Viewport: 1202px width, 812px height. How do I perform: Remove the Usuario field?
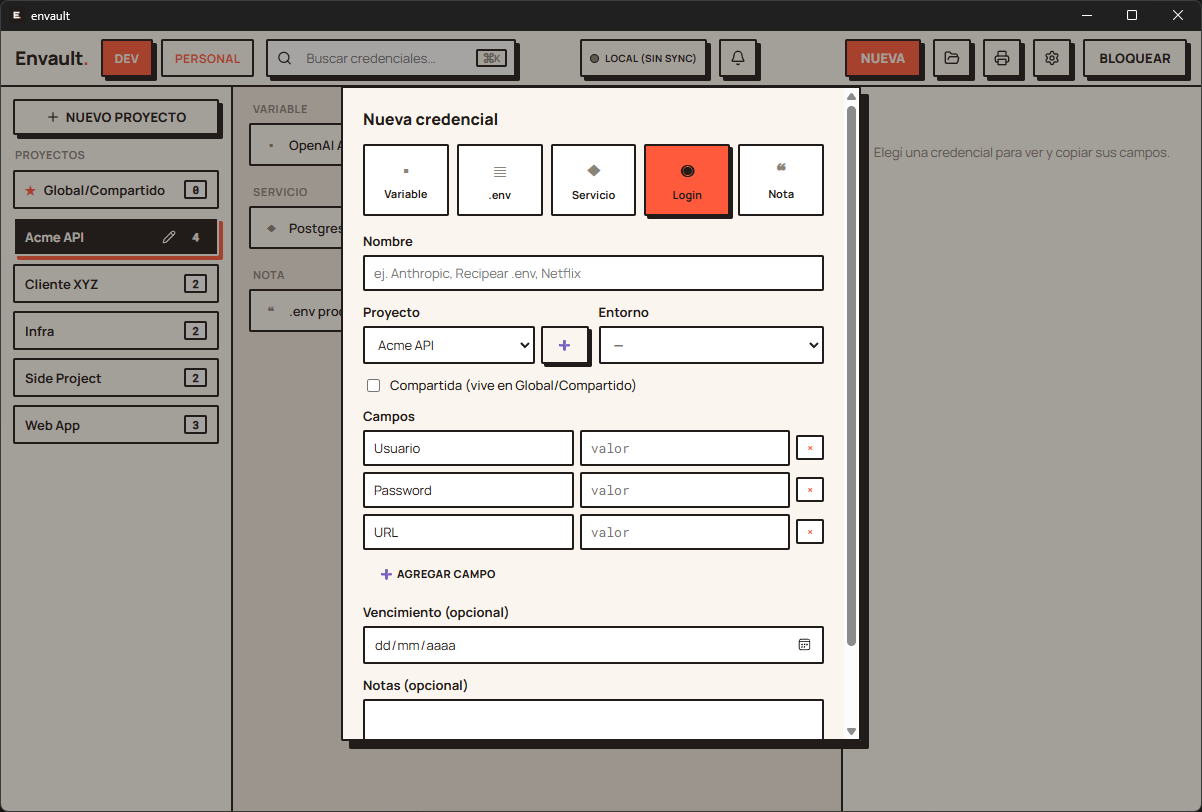tap(810, 448)
